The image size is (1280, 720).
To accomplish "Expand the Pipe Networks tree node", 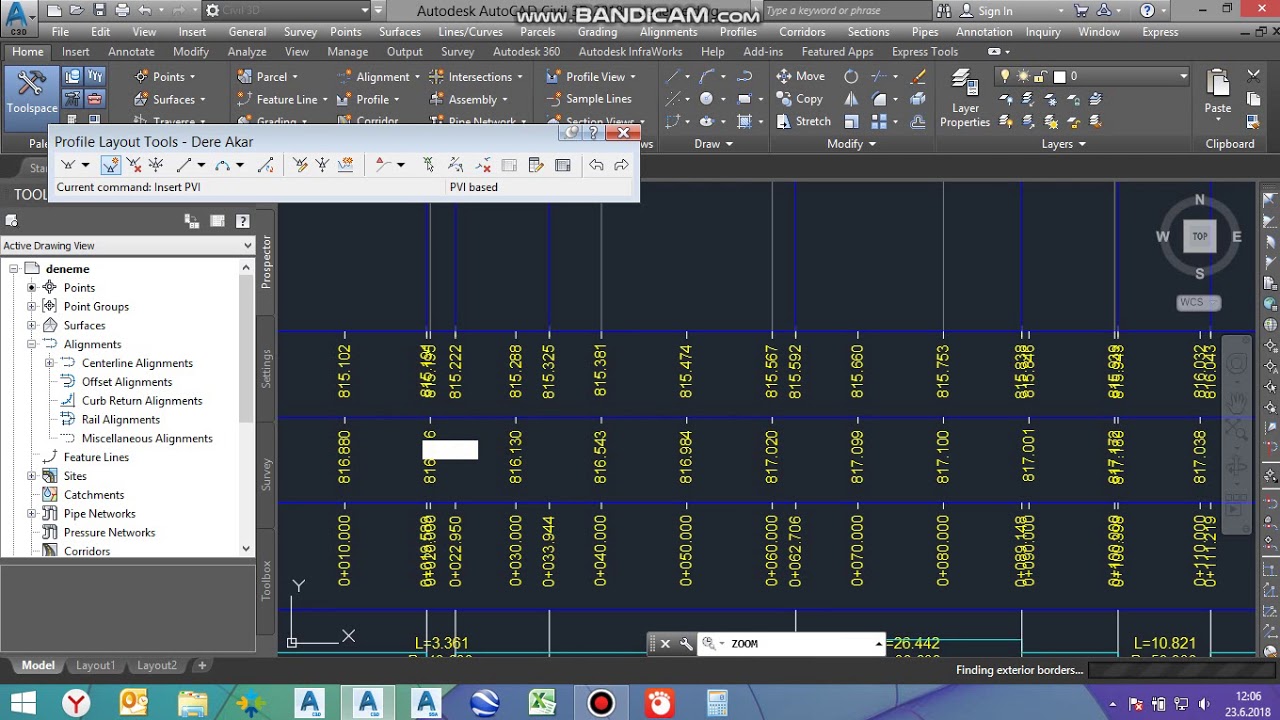I will 32,514.
